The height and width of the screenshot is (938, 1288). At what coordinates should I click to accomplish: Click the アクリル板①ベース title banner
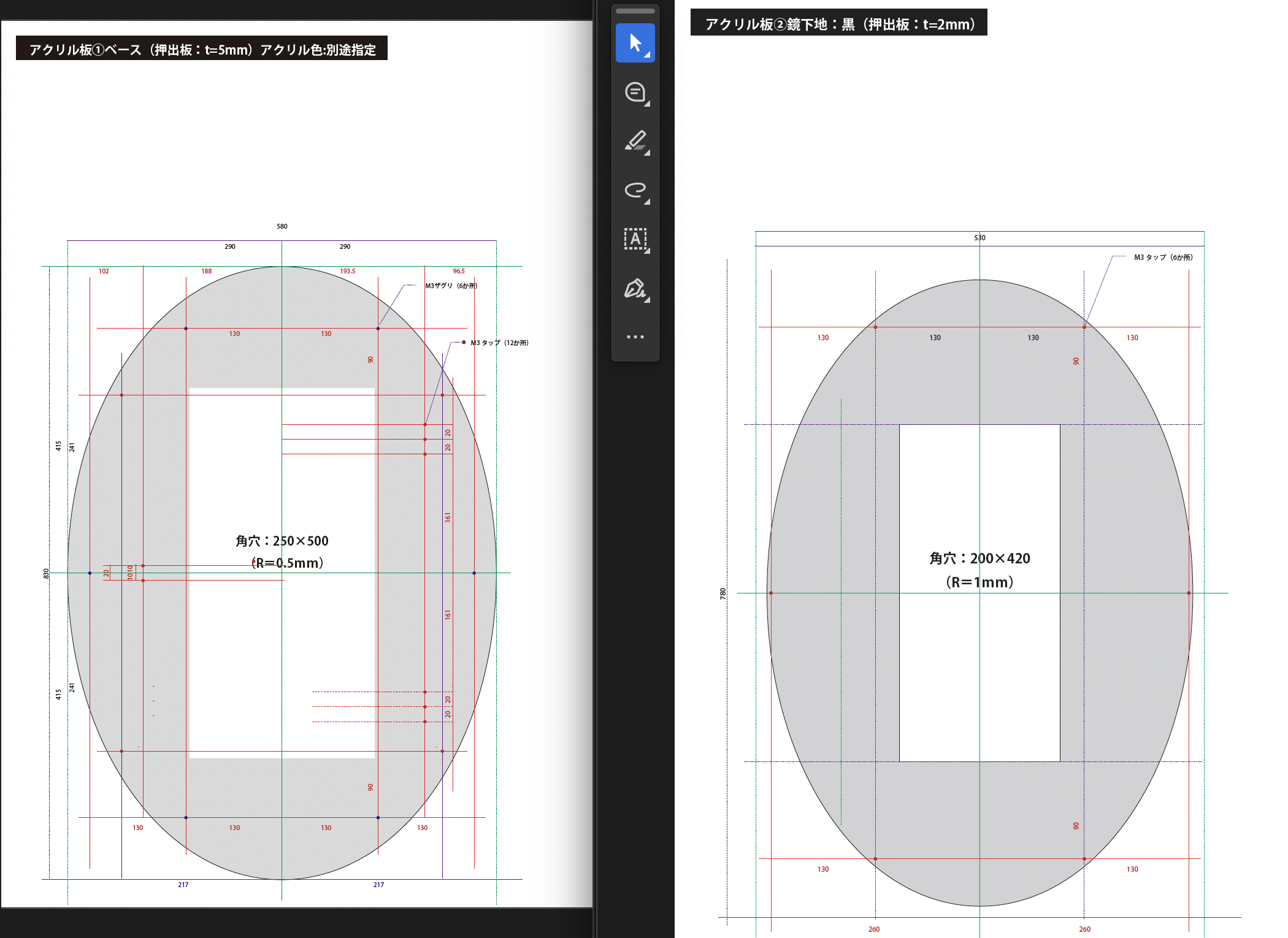[x=202, y=49]
